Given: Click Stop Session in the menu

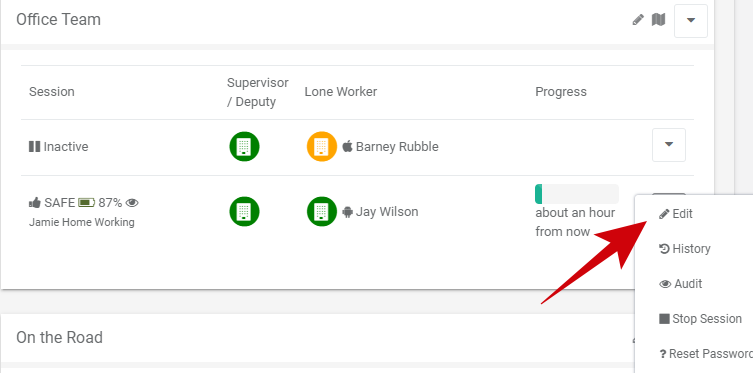Looking at the screenshot, I should (700, 319).
